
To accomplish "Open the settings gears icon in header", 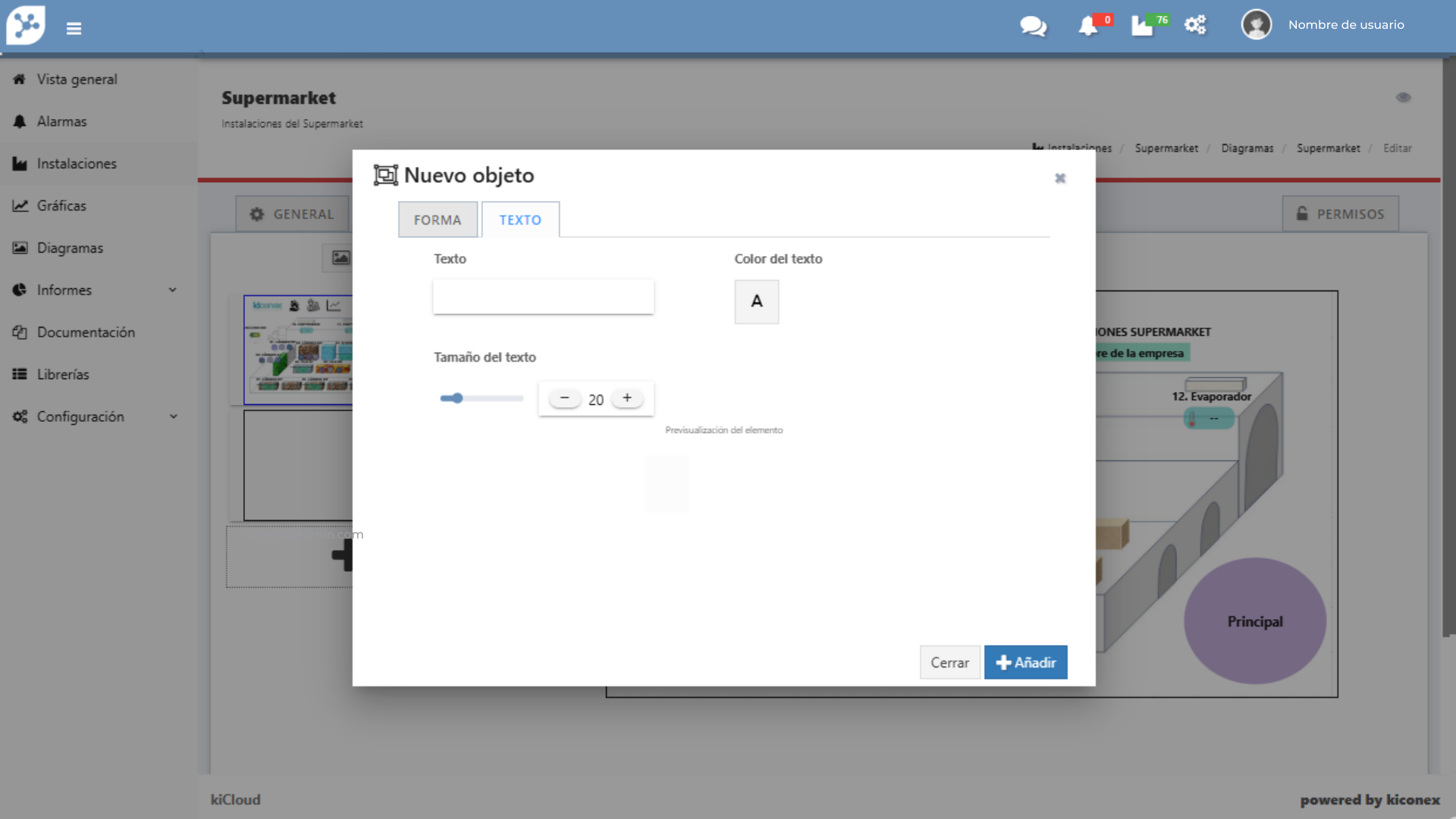I will coord(1195,25).
